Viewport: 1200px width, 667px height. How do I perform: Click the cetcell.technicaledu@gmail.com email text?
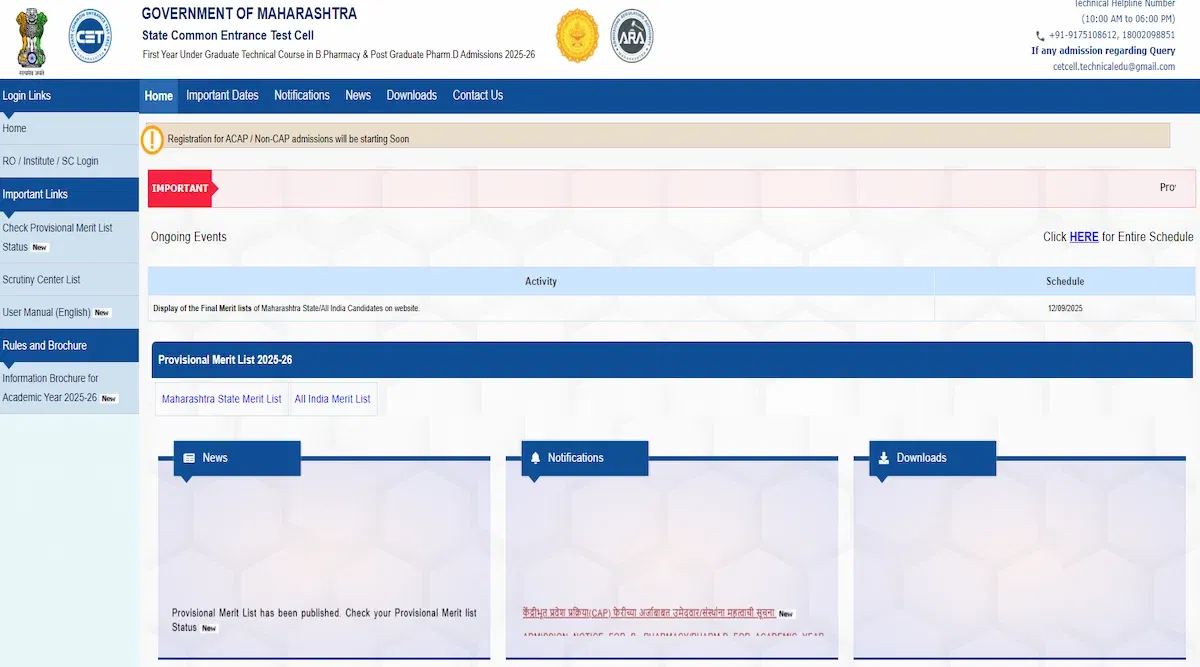[1114, 67]
